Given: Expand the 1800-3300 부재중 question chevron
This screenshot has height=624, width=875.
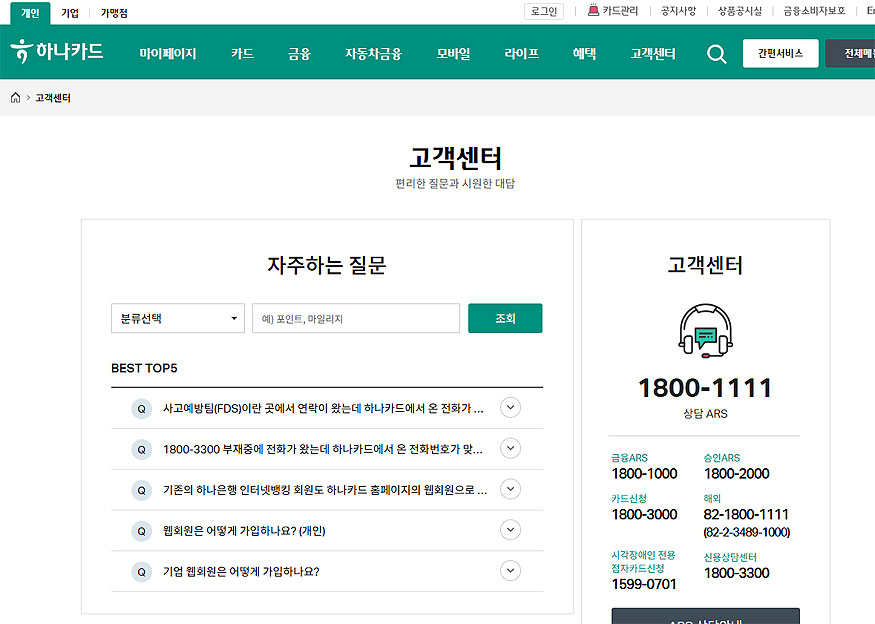Looking at the screenshot, I should pos(510,448).
